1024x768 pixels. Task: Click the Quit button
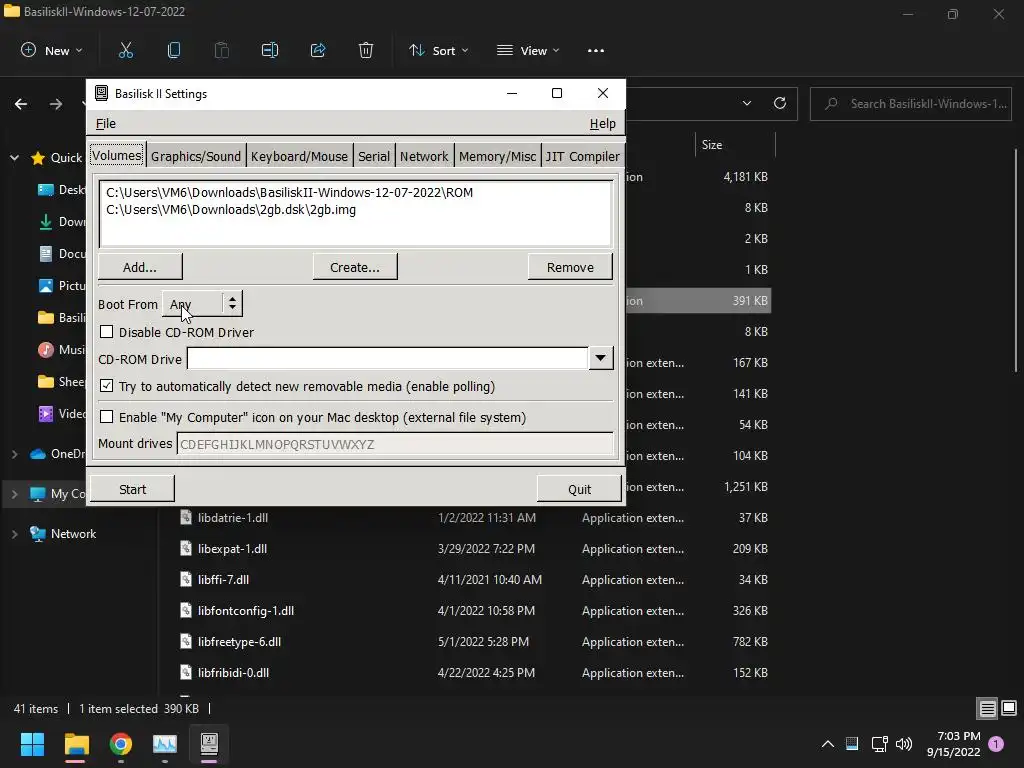(579, 489)
